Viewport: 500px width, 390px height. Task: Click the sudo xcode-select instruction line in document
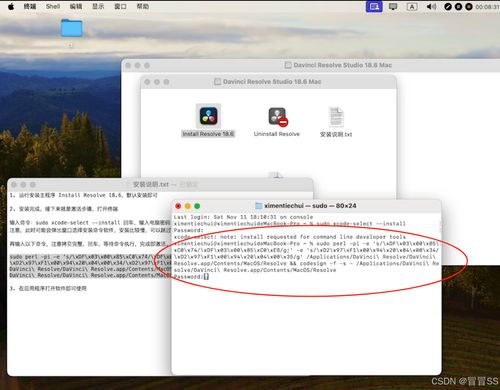(90, 223)
